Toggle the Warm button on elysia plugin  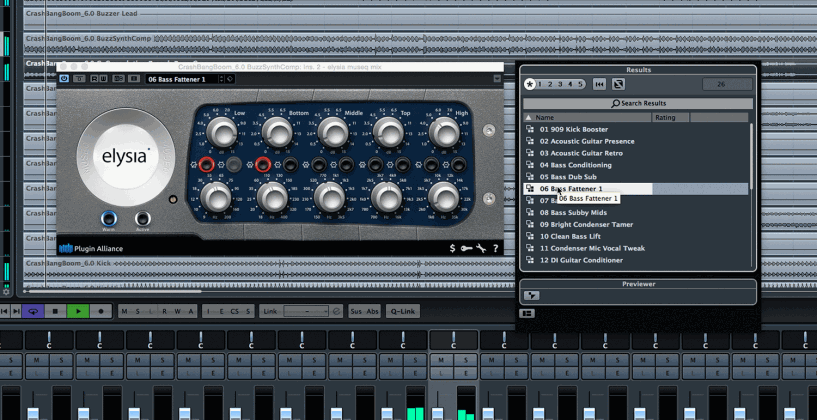(x=108, y=219)
